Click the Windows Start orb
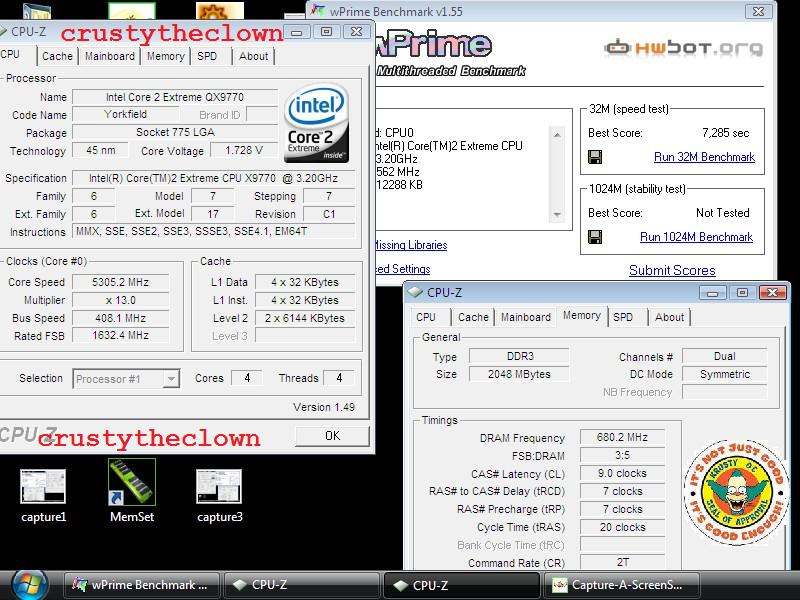 [30, 585]
